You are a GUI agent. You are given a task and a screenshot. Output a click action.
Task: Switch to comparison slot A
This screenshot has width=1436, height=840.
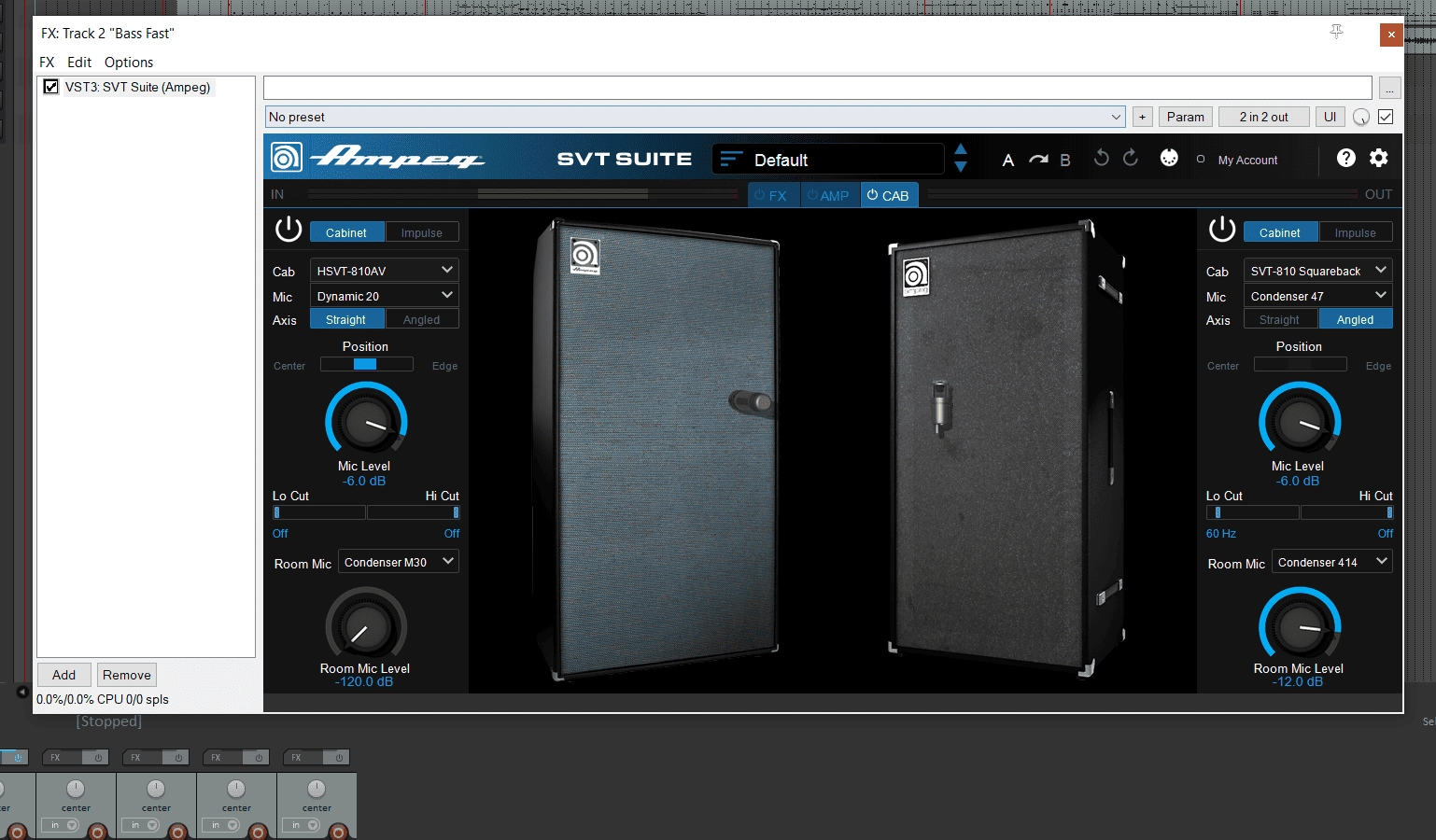(1007, 160)
